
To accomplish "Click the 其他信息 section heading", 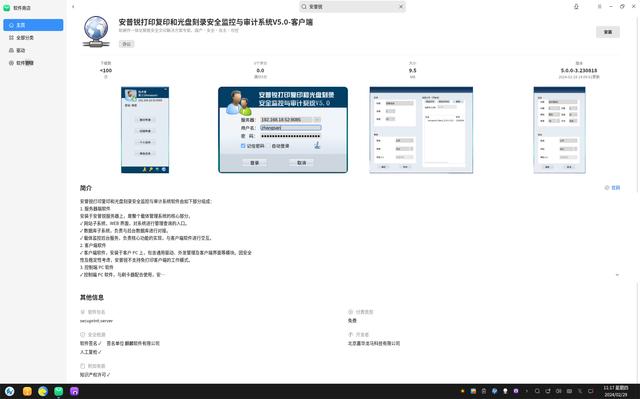I will click(91, 297).
